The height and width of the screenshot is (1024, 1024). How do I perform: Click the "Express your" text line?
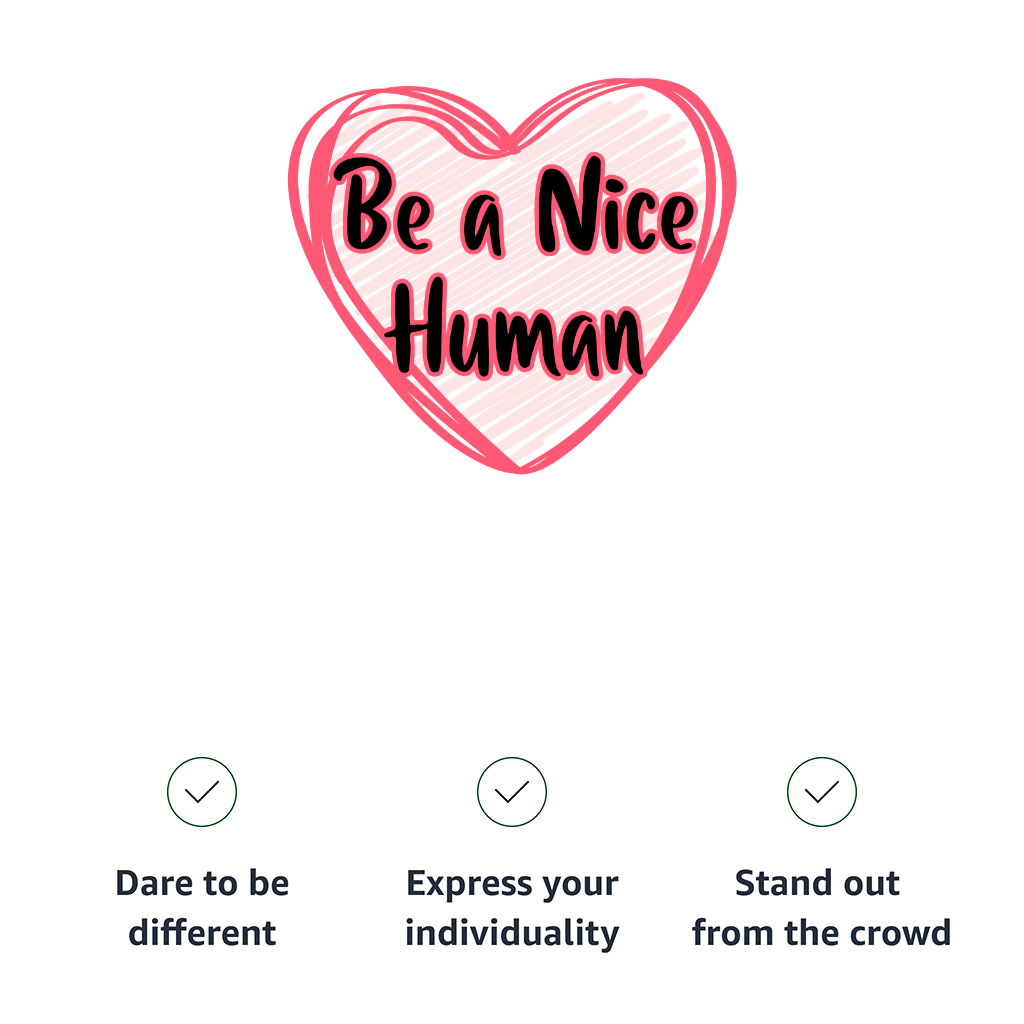point(512,885)
